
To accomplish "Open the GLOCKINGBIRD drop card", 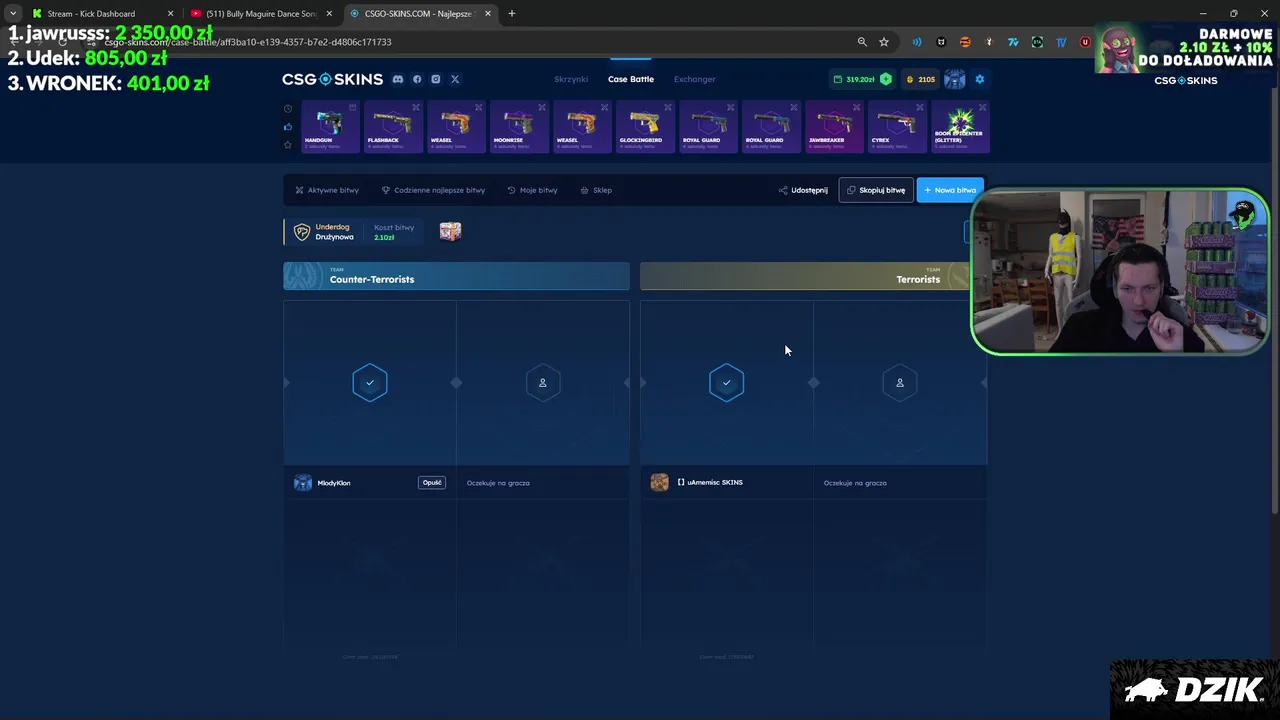I will 645,127.
